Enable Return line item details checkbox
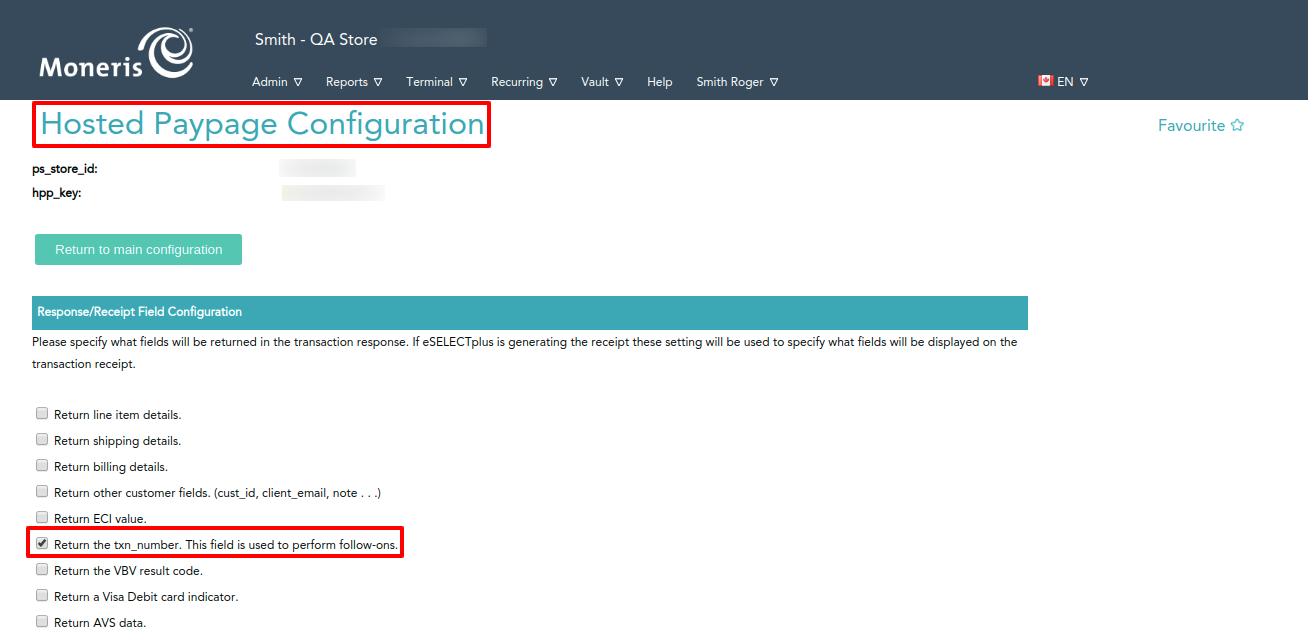1308x640 pixels. [x=42, y=413]
